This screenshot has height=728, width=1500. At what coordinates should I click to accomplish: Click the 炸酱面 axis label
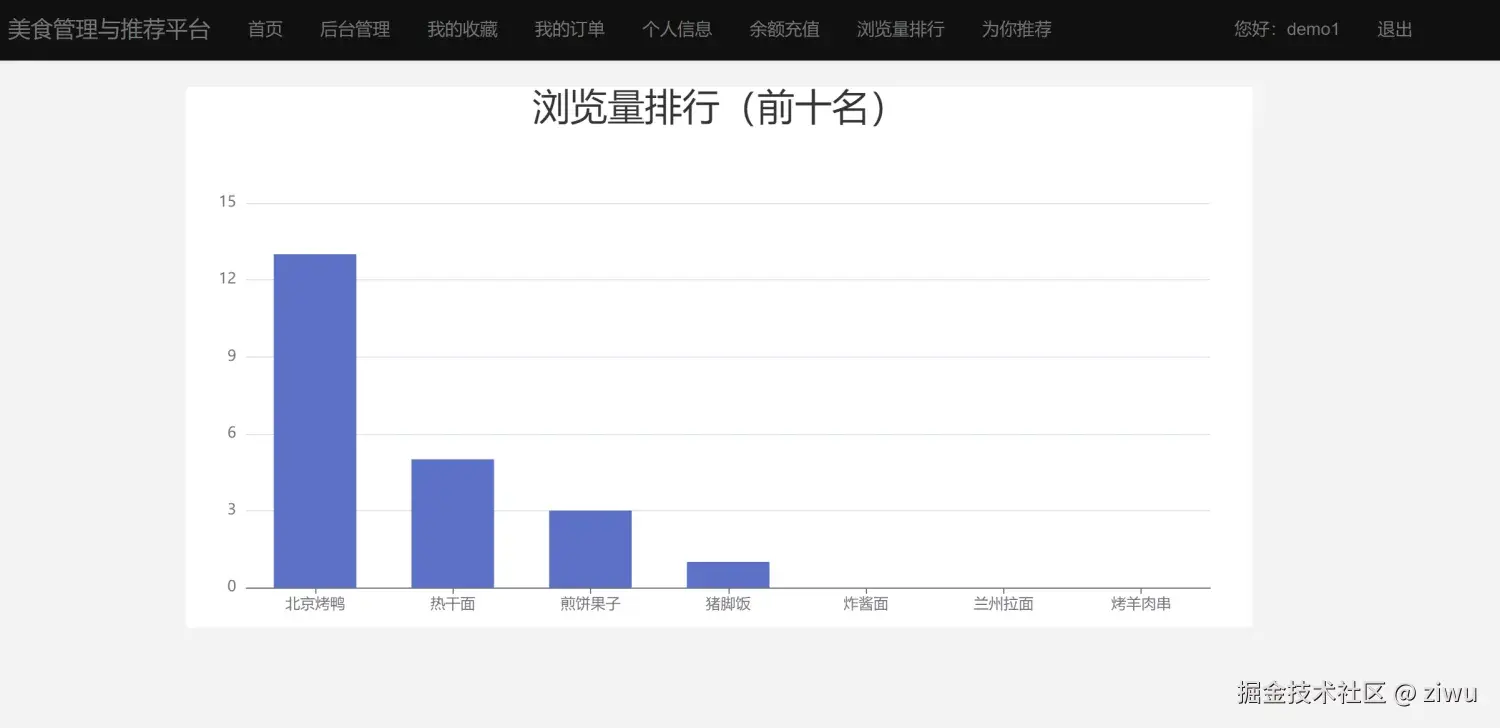[866, 604]
